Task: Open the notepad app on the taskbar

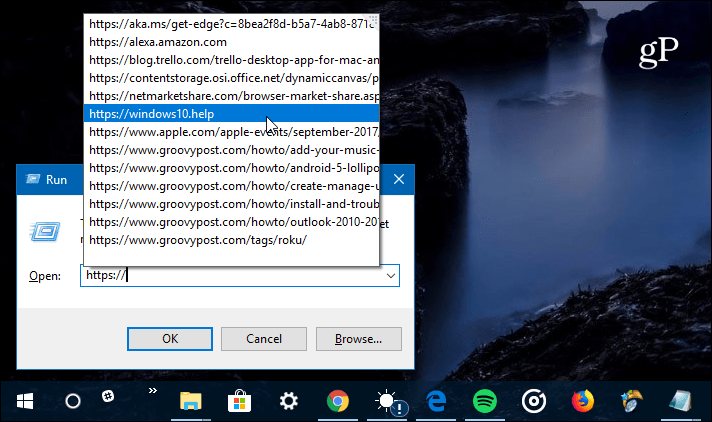Action: point(680,402)
